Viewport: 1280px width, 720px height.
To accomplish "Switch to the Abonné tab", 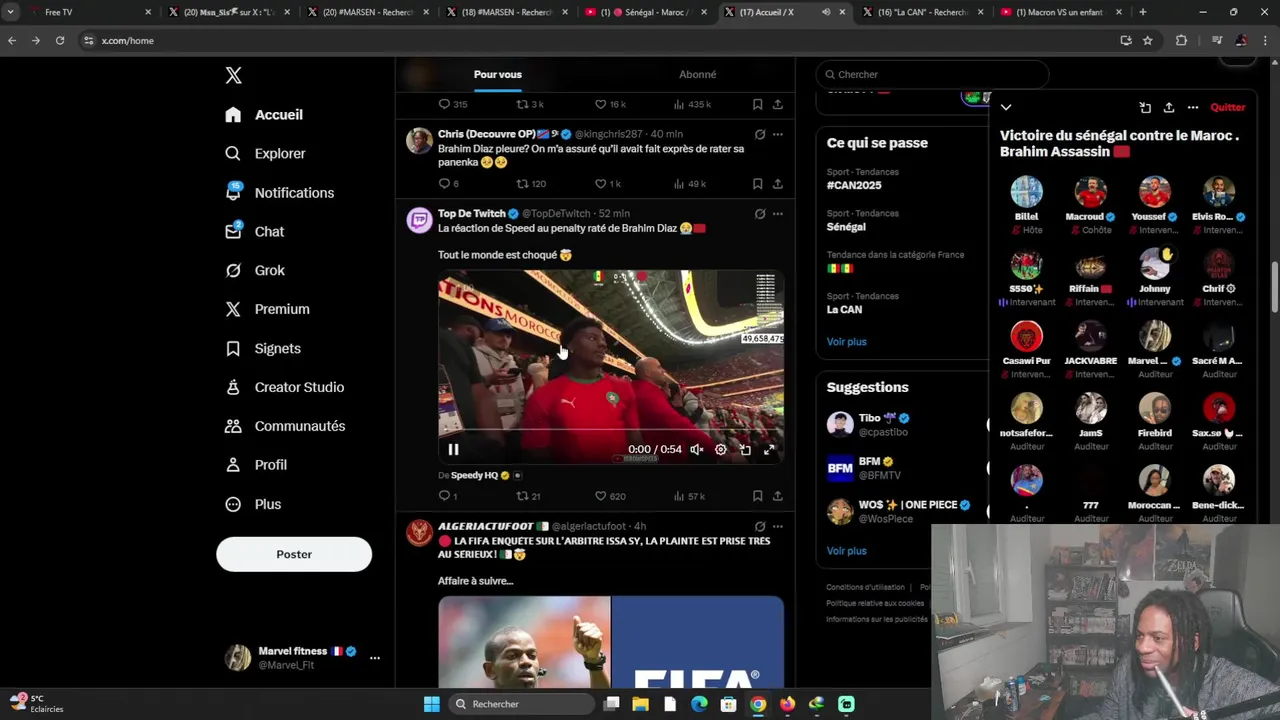I will [x=697, y=74].
